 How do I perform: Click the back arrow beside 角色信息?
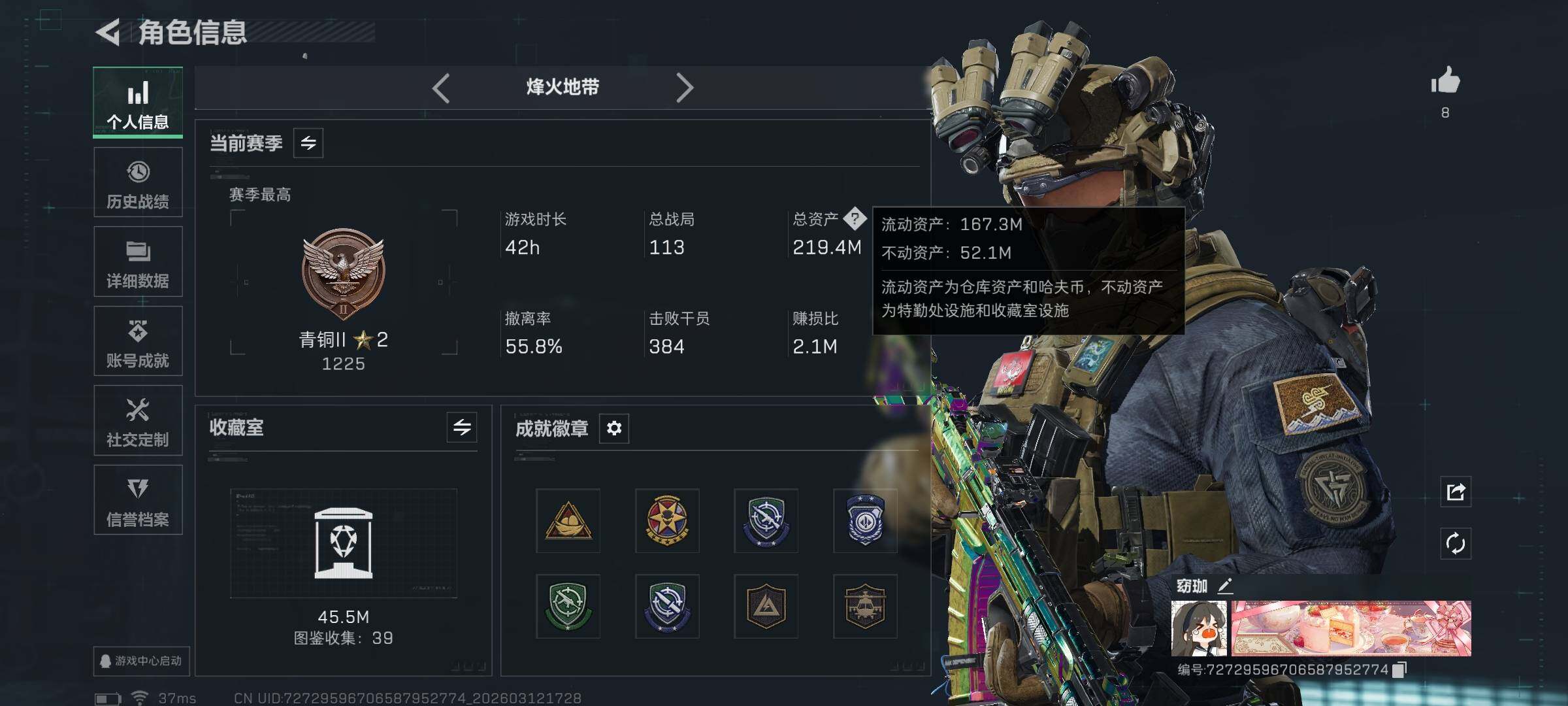point(108,33)
